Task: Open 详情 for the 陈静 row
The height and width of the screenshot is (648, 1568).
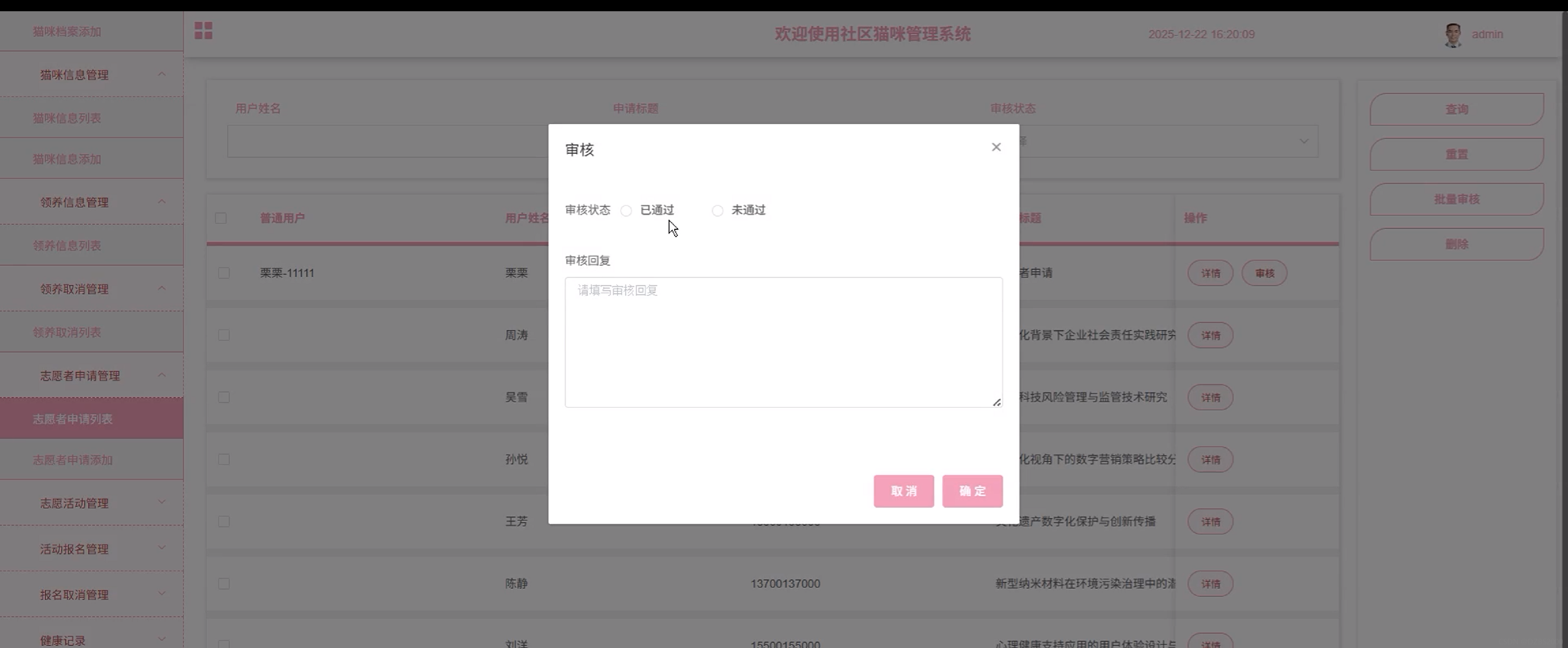Action: click(x=1210, y=584)
